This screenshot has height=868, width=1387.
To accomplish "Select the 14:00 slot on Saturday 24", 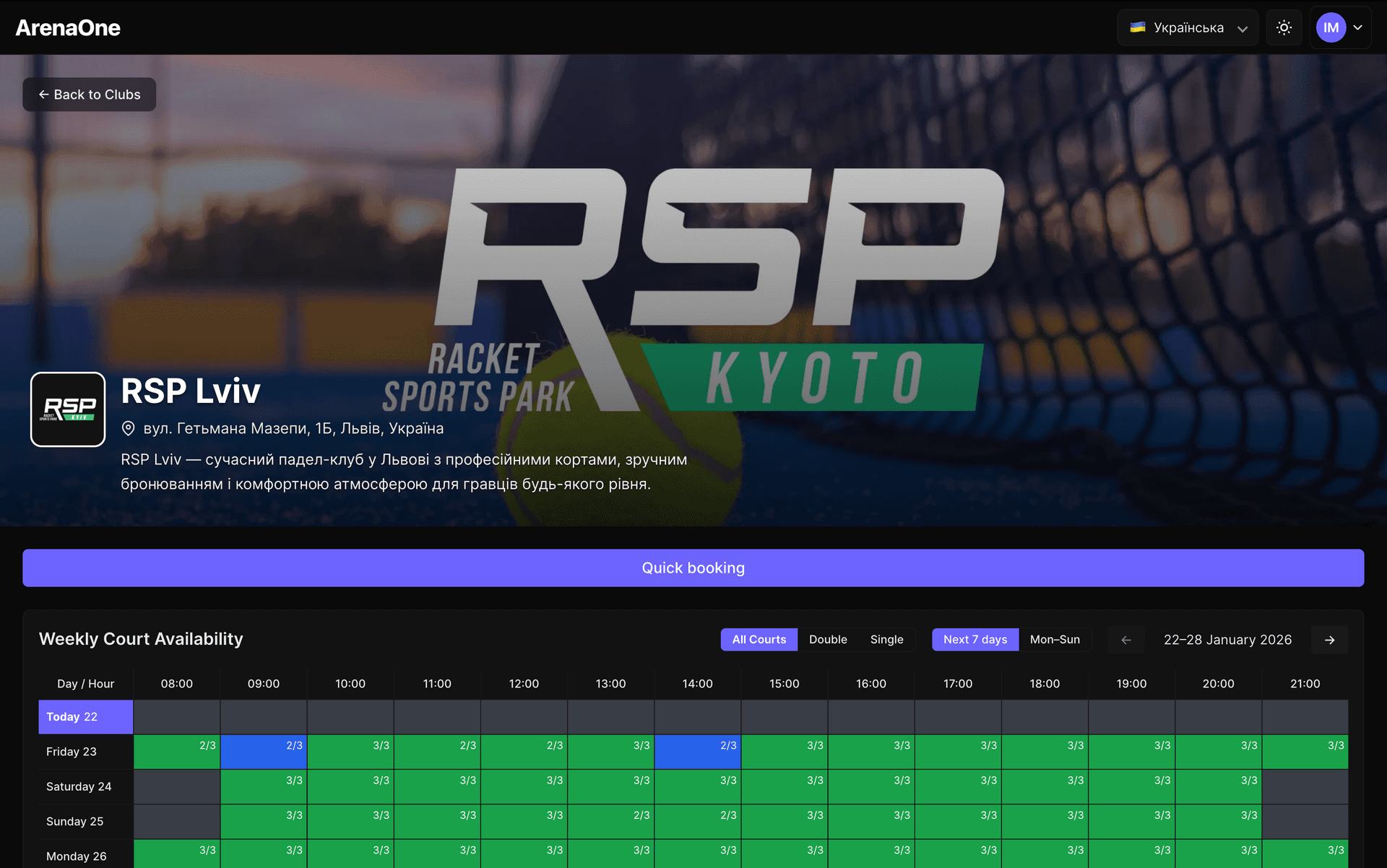I will (x=697, y=786).
